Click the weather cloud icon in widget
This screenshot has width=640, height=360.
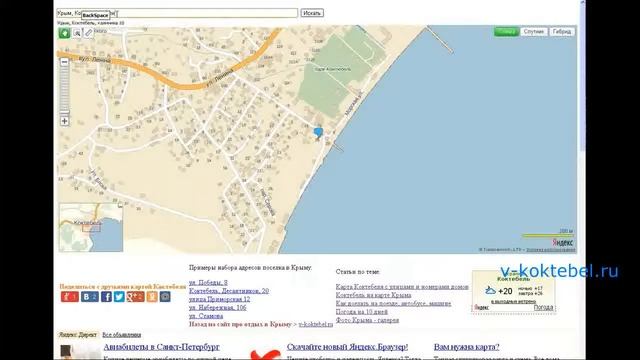point(490,291)
